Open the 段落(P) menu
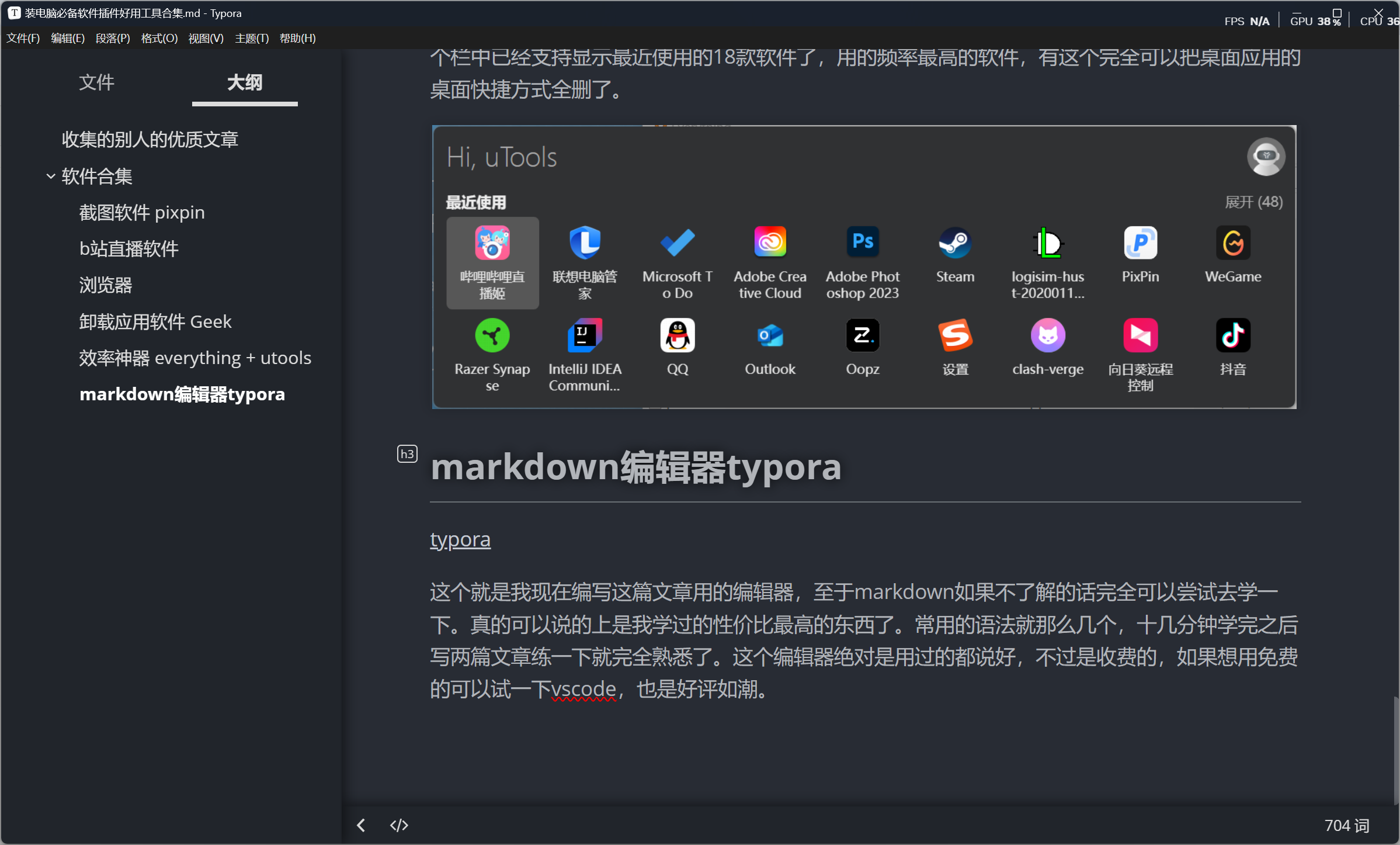1400x845 pixels. pos(113,38)
